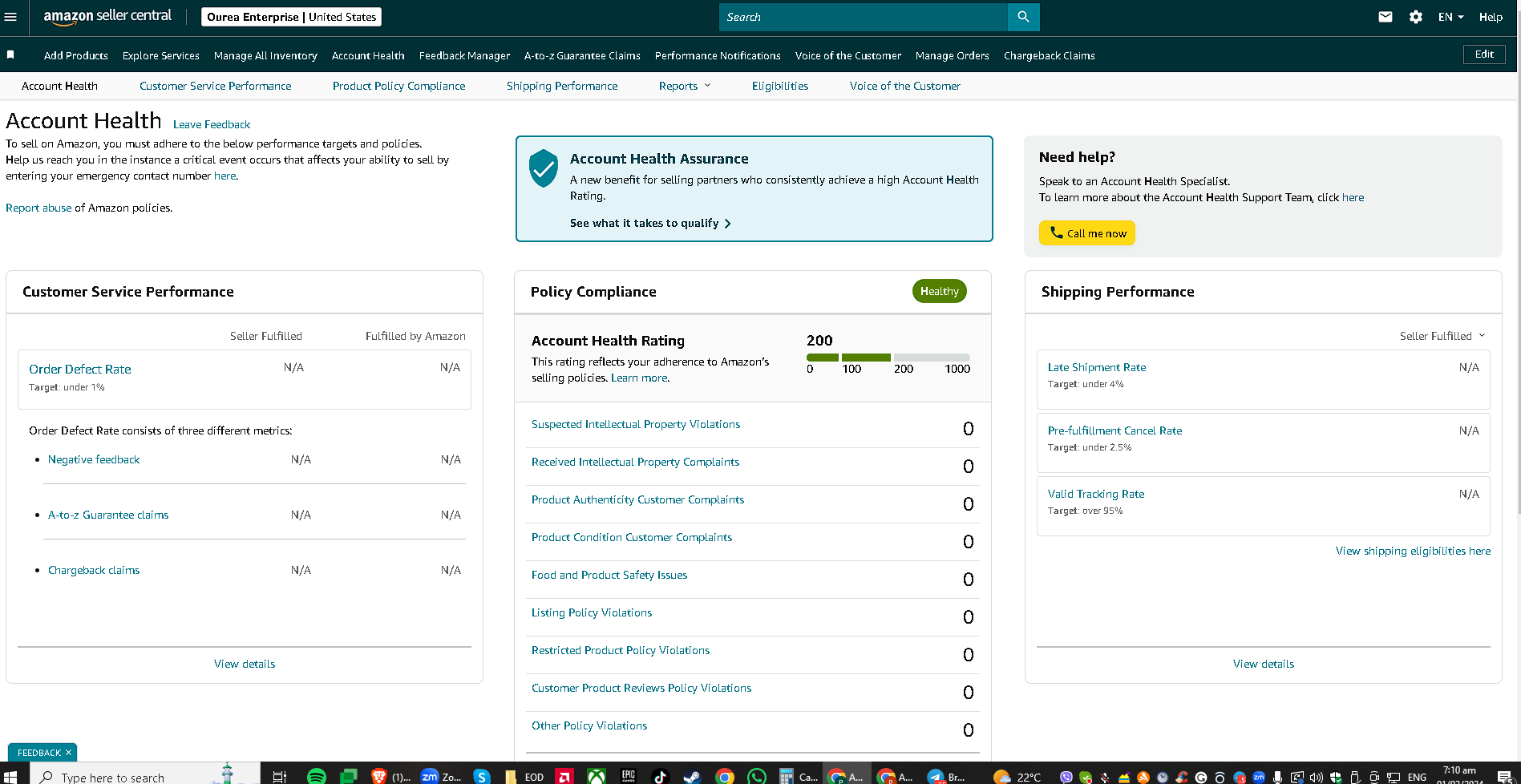The width and height of the screenshot is (1521, 784).
Task: Open the AMD software taskbar icon
Action: point(565,777)
